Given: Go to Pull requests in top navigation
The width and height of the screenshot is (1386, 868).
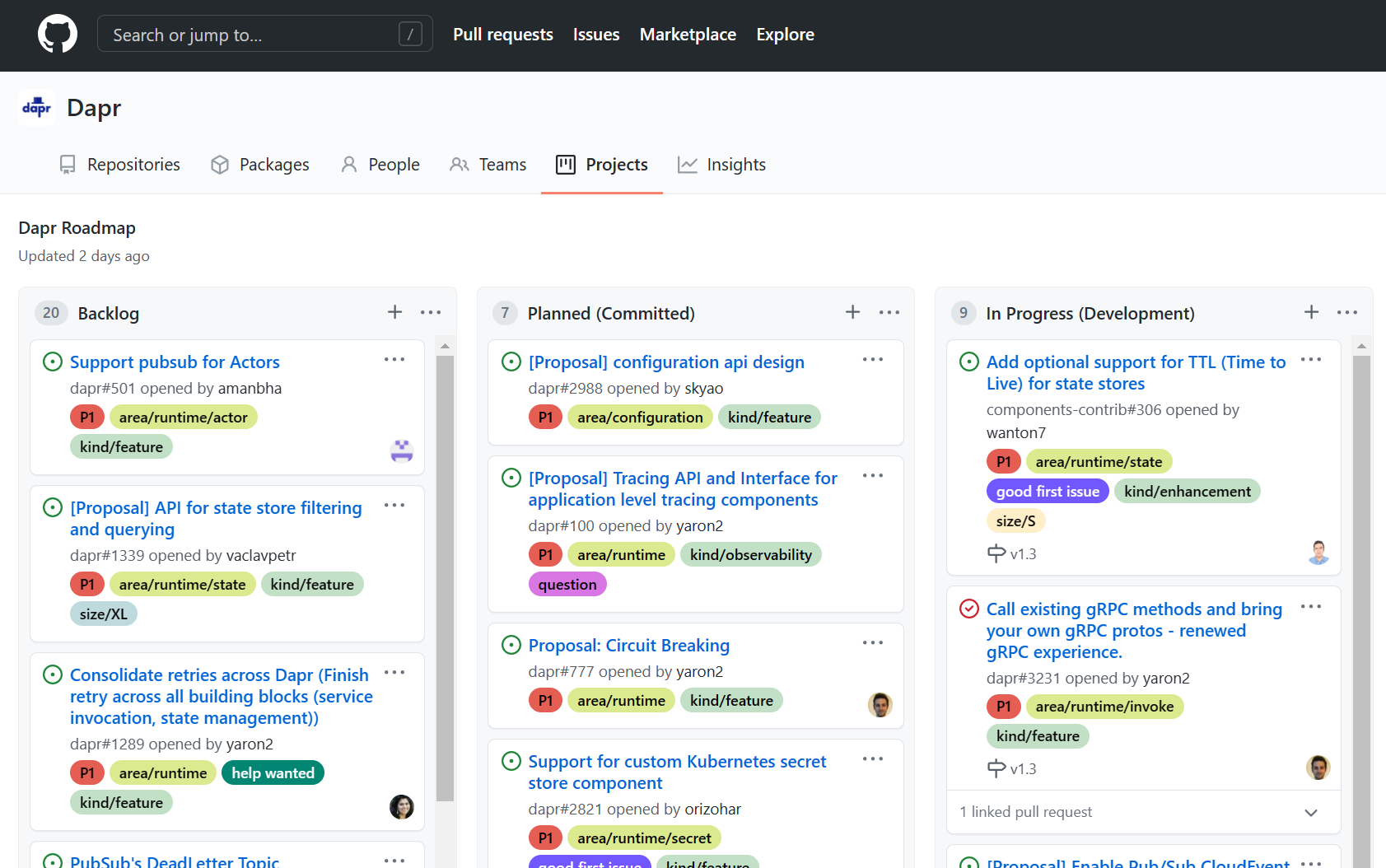Looking at the screenshot, I should pyautogui.click(x=502, y=35).
